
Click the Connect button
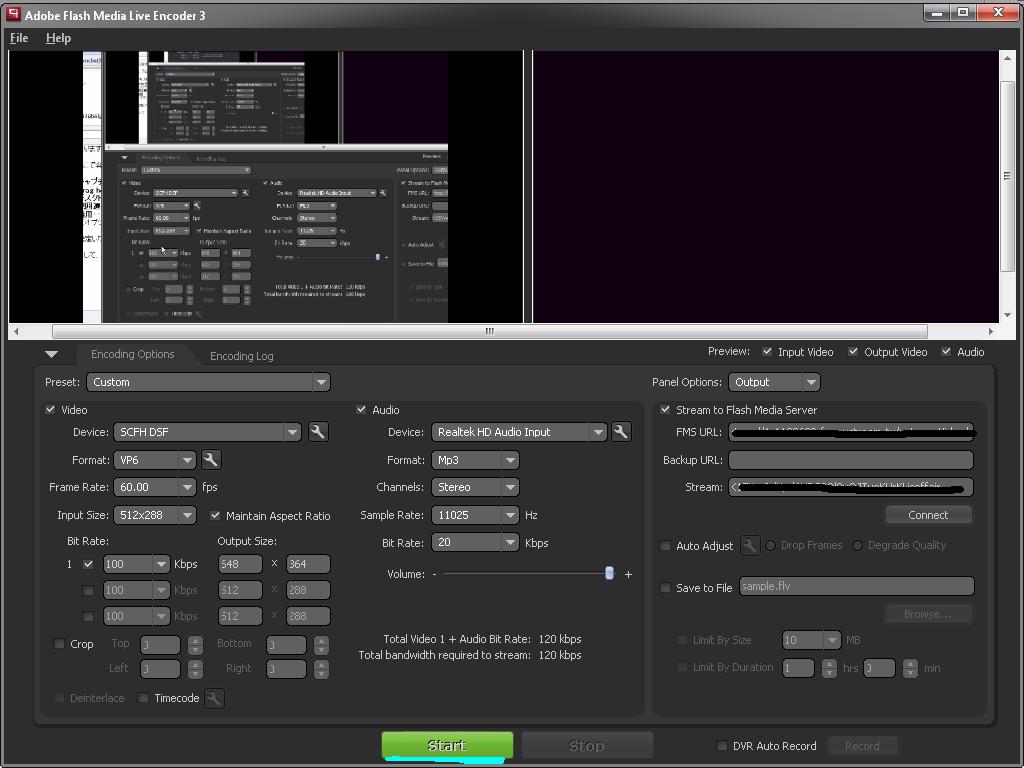coord(928,515)
